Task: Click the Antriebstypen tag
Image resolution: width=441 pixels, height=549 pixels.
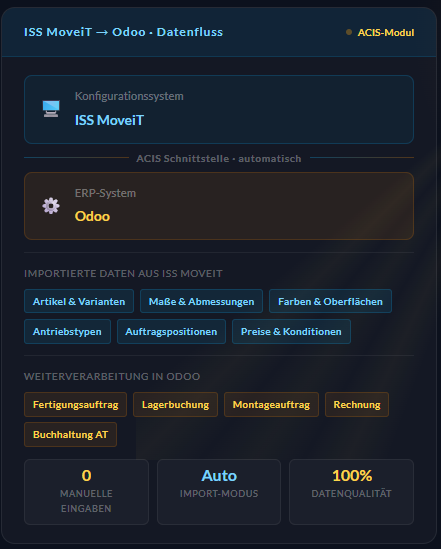Action: click(x=68, y=331)
